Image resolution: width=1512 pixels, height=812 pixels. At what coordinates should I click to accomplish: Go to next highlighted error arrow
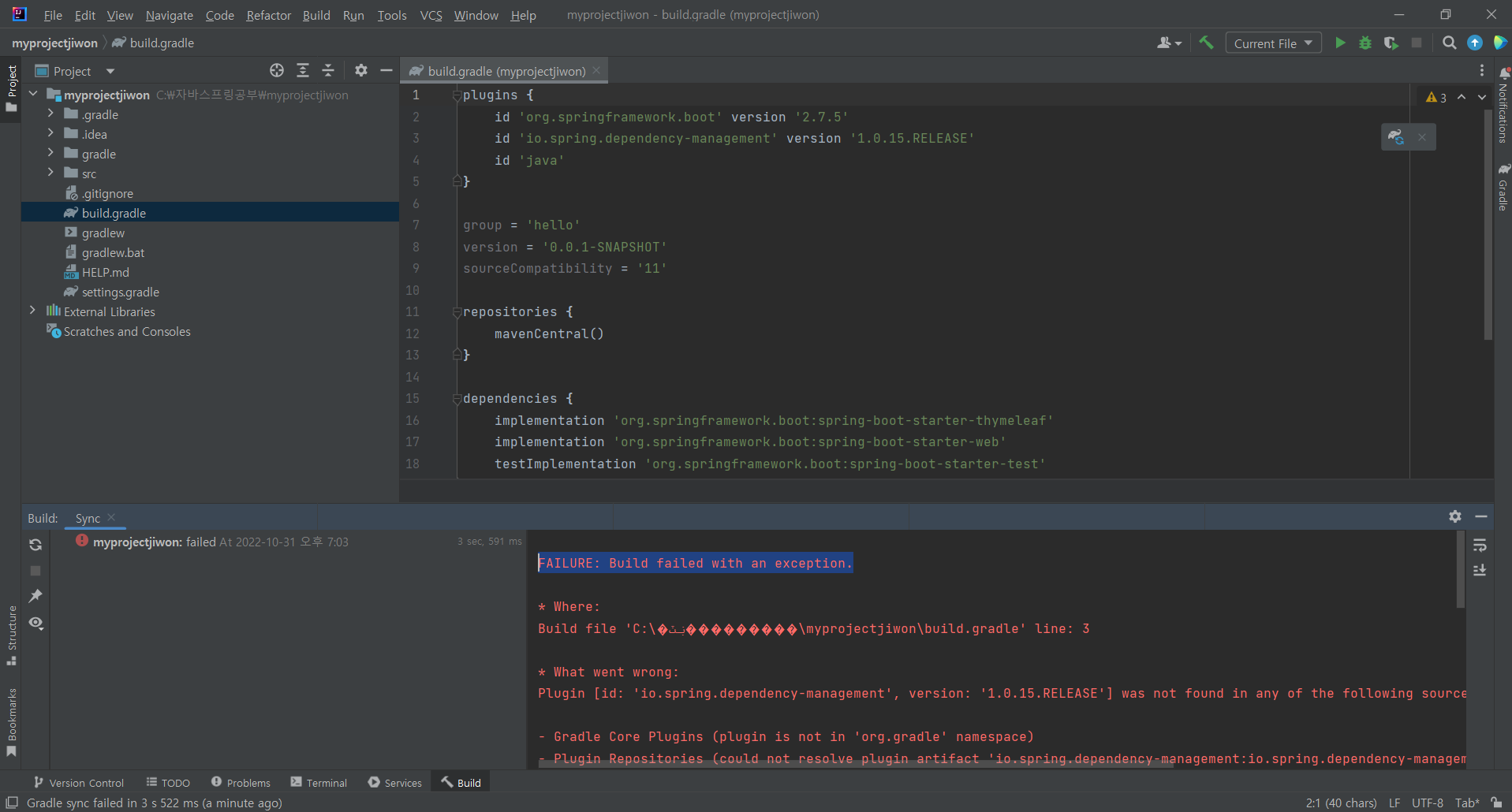pyautogui.click(x=1482, y=97)
